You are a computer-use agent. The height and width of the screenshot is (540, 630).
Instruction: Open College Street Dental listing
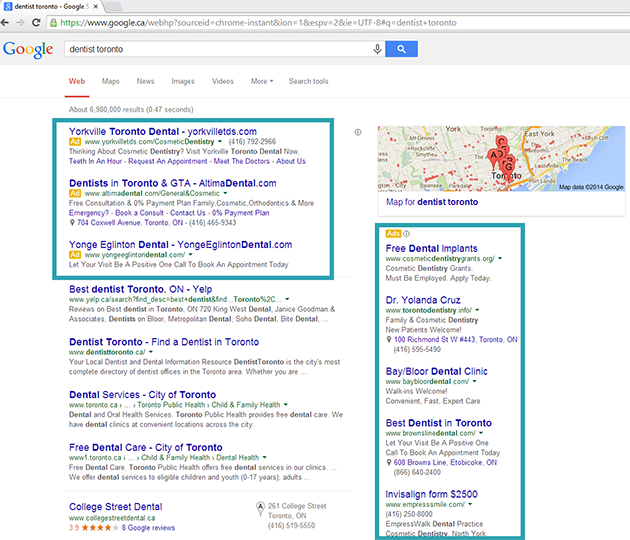(116, 507)
